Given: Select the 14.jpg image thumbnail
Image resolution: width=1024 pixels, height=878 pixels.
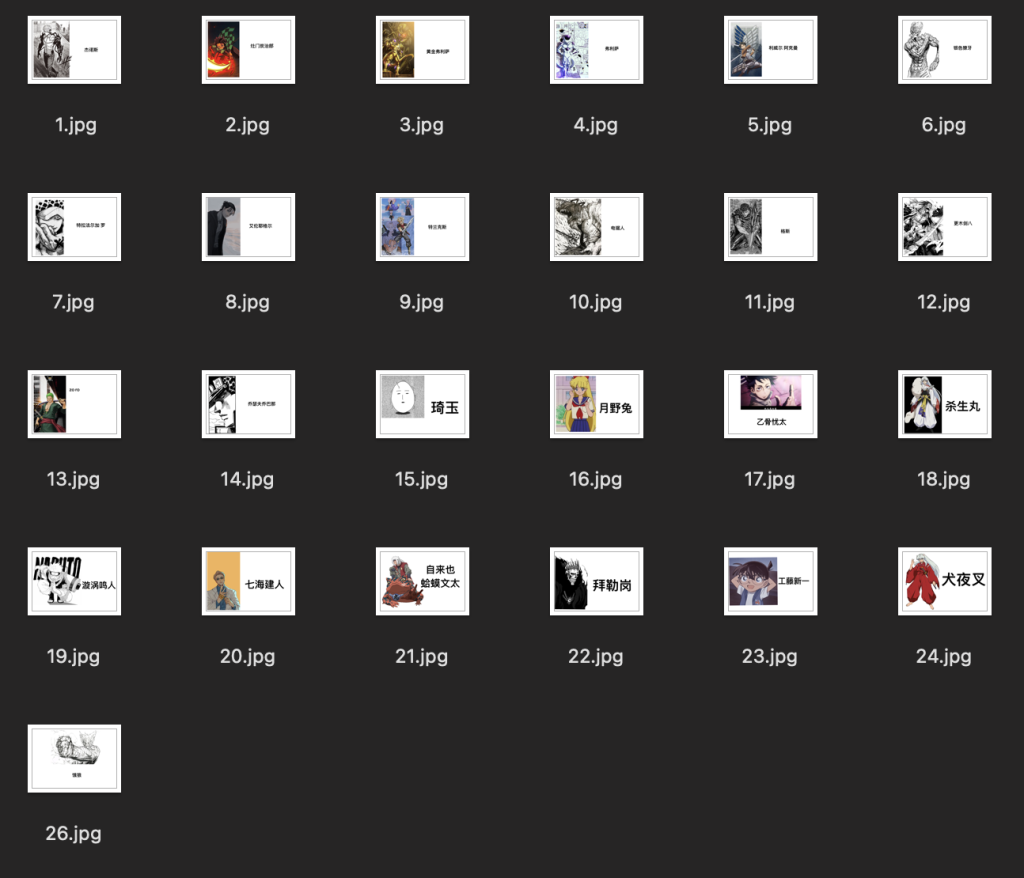Looking at the screenshot, I should coord(248,404).
